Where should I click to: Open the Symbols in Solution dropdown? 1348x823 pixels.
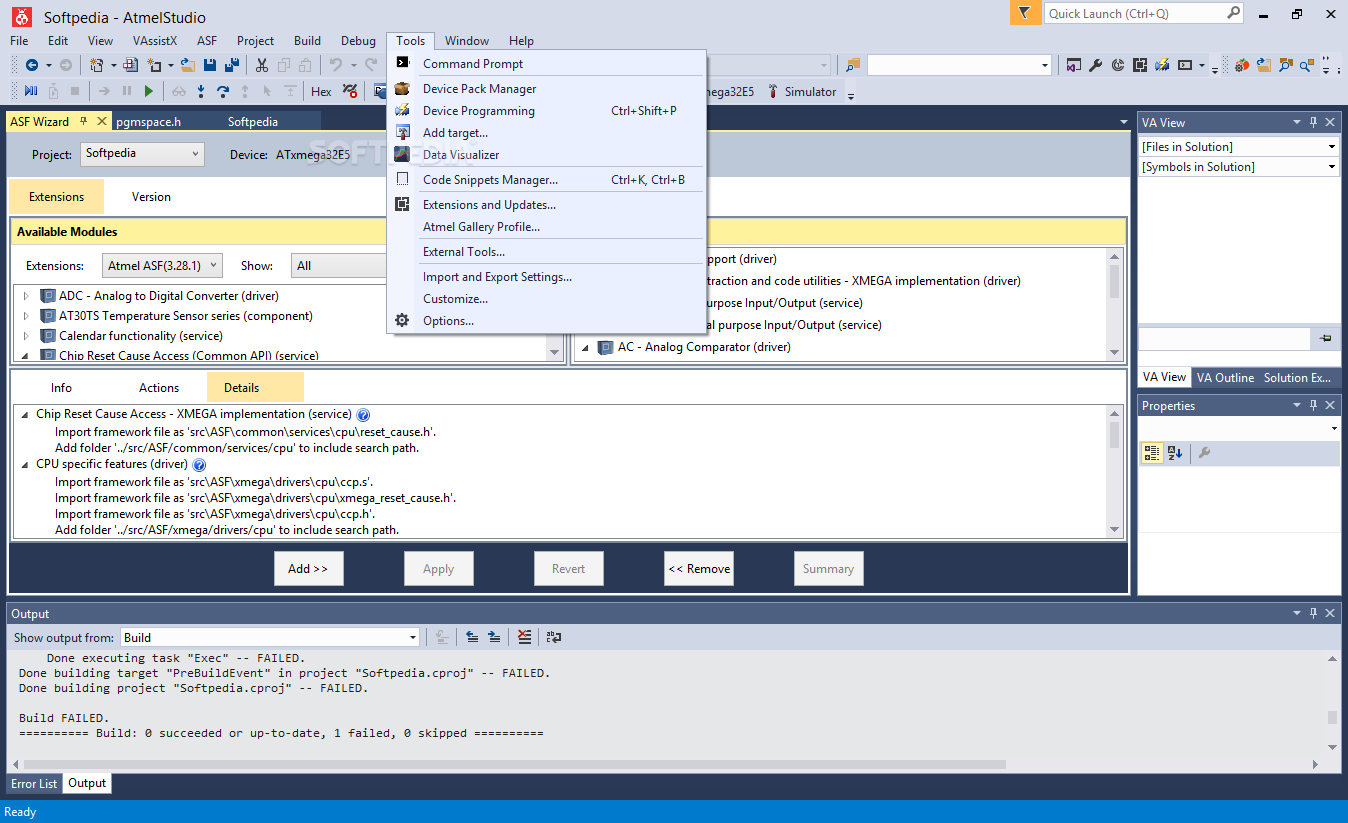click(x=1239, y=167)
